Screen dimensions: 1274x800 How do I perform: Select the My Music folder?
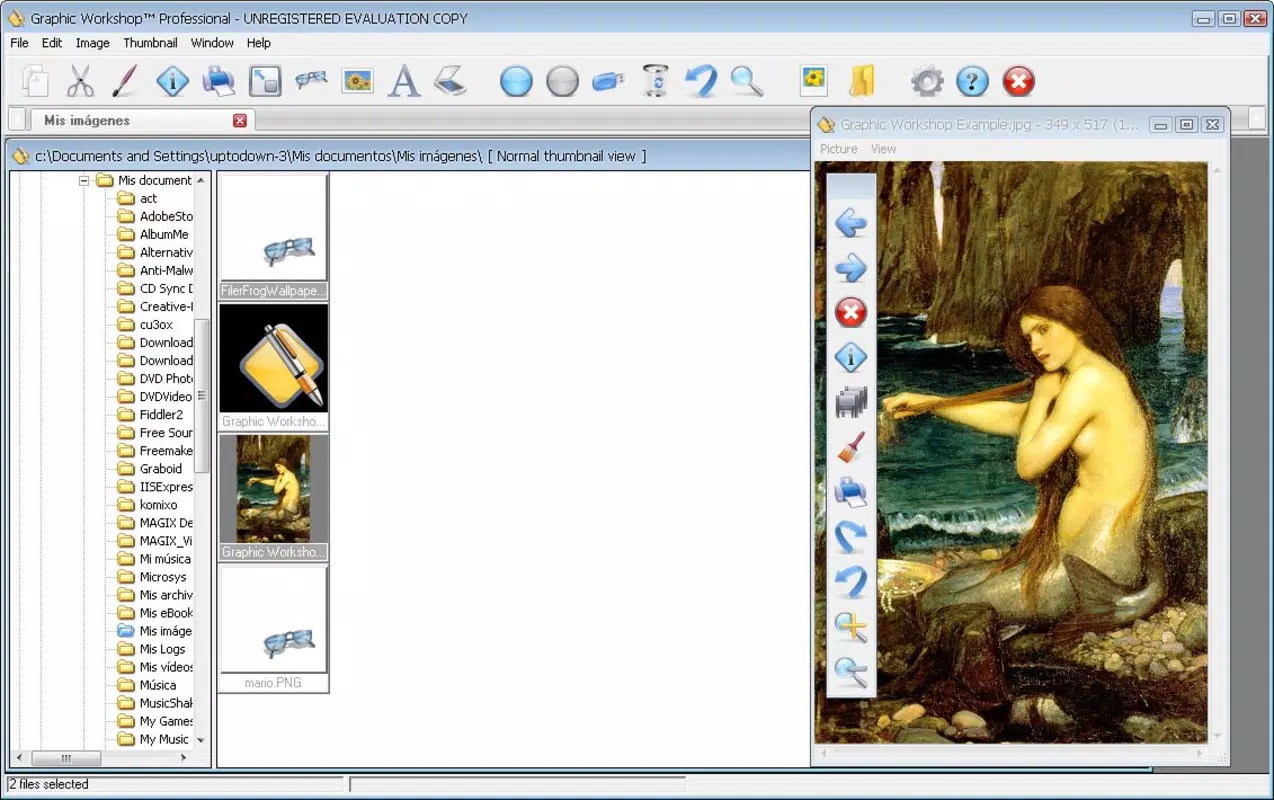tap(153, 739)
